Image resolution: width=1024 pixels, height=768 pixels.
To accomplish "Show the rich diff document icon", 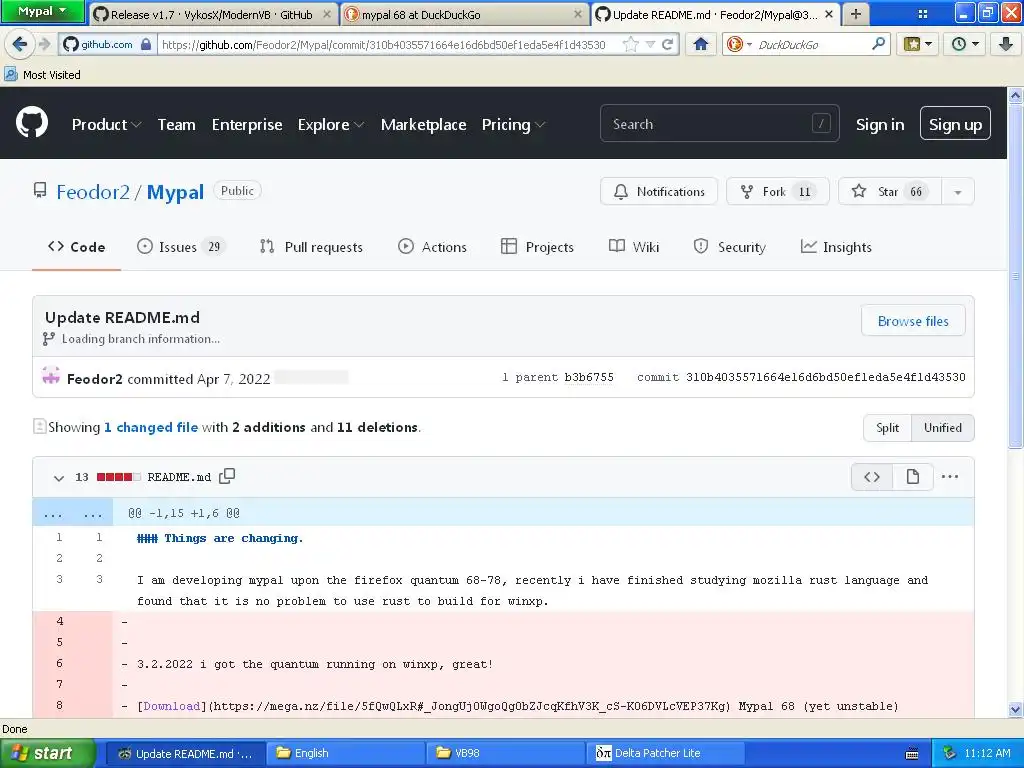I will [x=912, y=477].
